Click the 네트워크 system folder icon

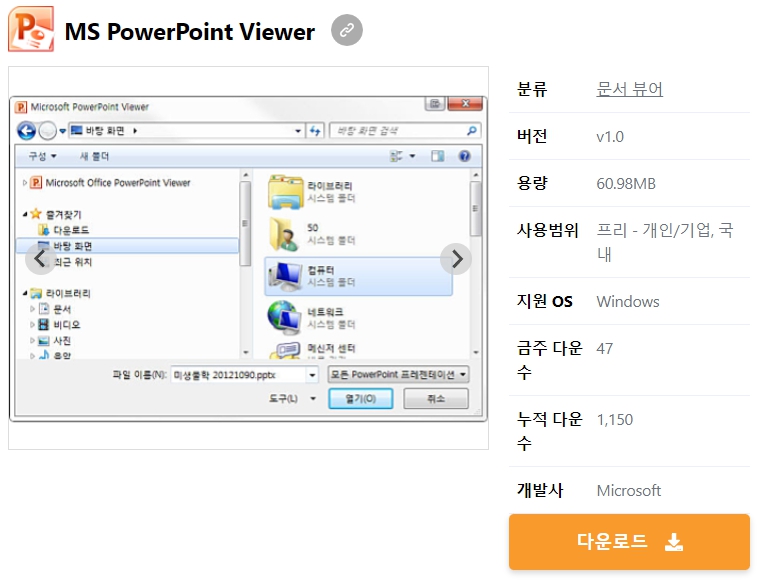284,318
